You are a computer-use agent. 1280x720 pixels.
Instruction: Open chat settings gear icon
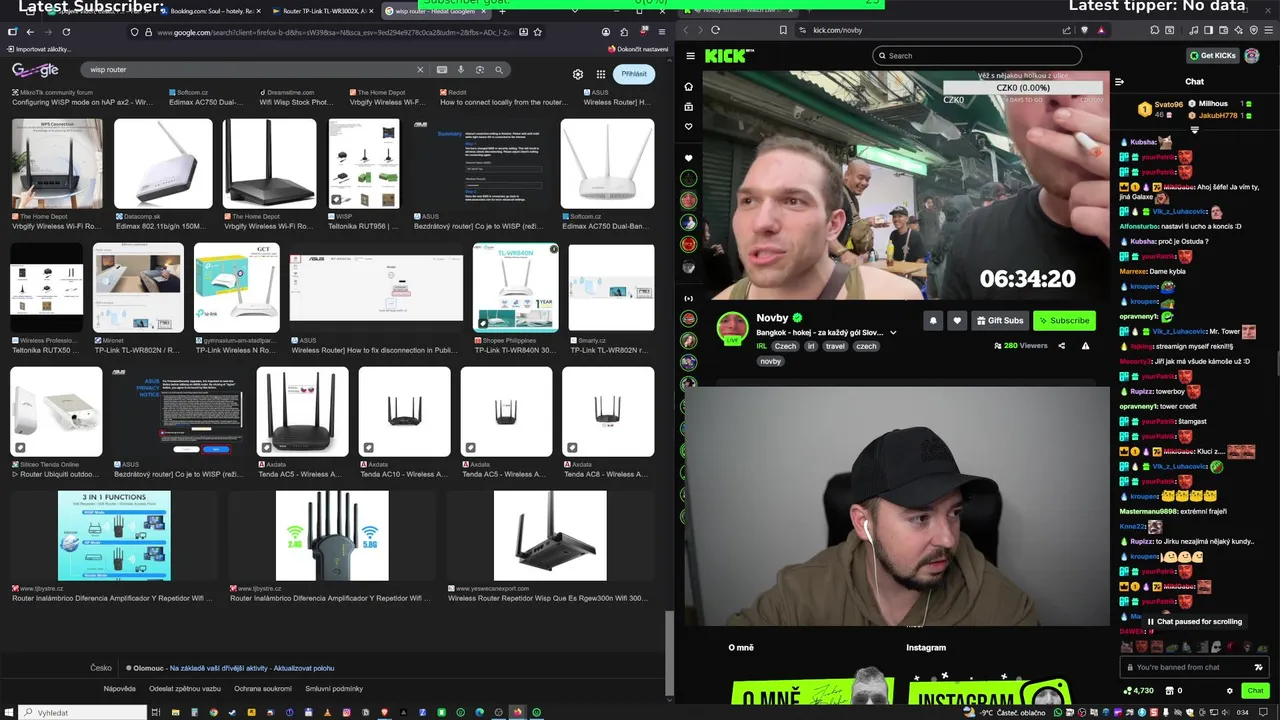pos(1230,690)
